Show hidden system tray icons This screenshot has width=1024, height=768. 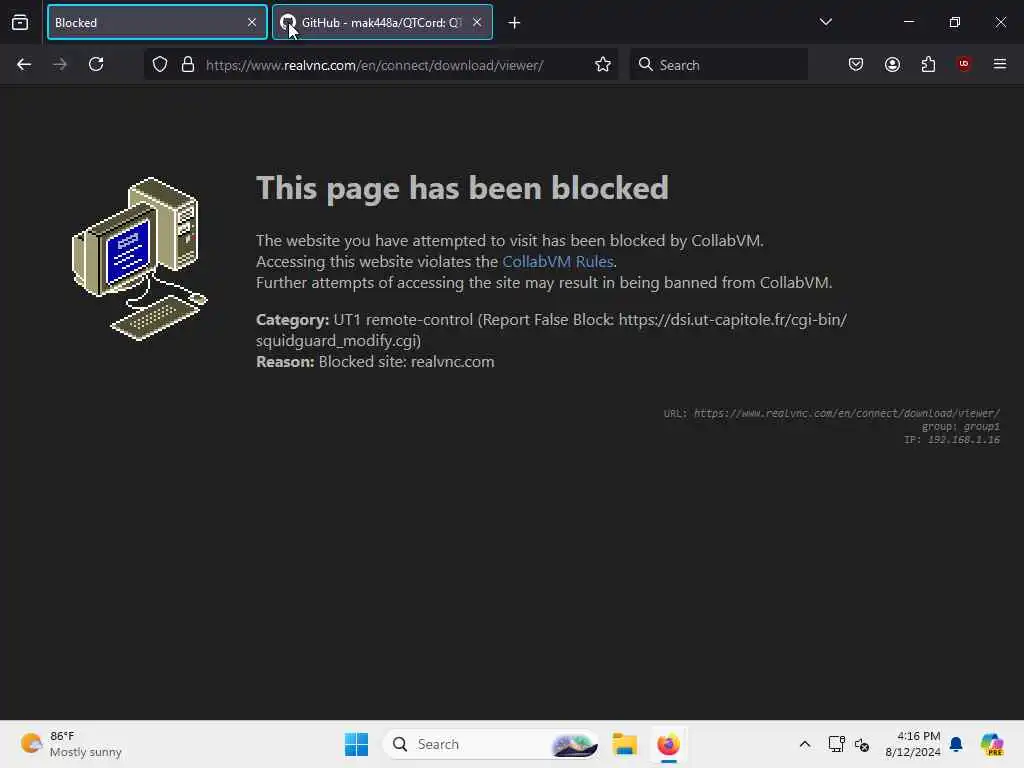[805, 744]
